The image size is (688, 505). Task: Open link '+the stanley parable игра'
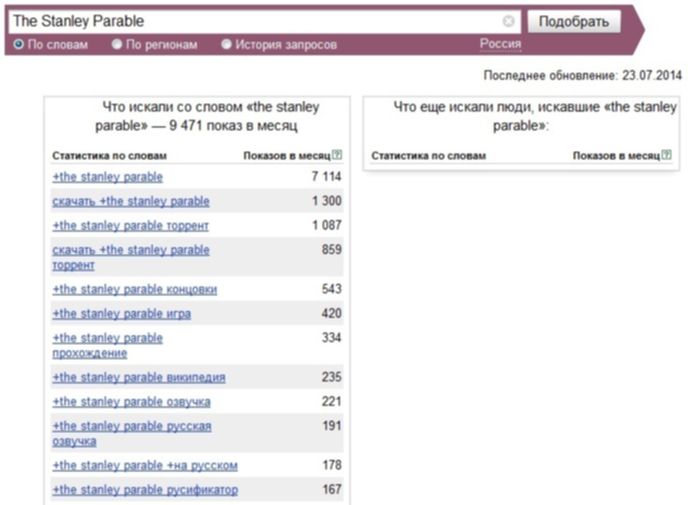pyautogui.click(x=122, y=314)
